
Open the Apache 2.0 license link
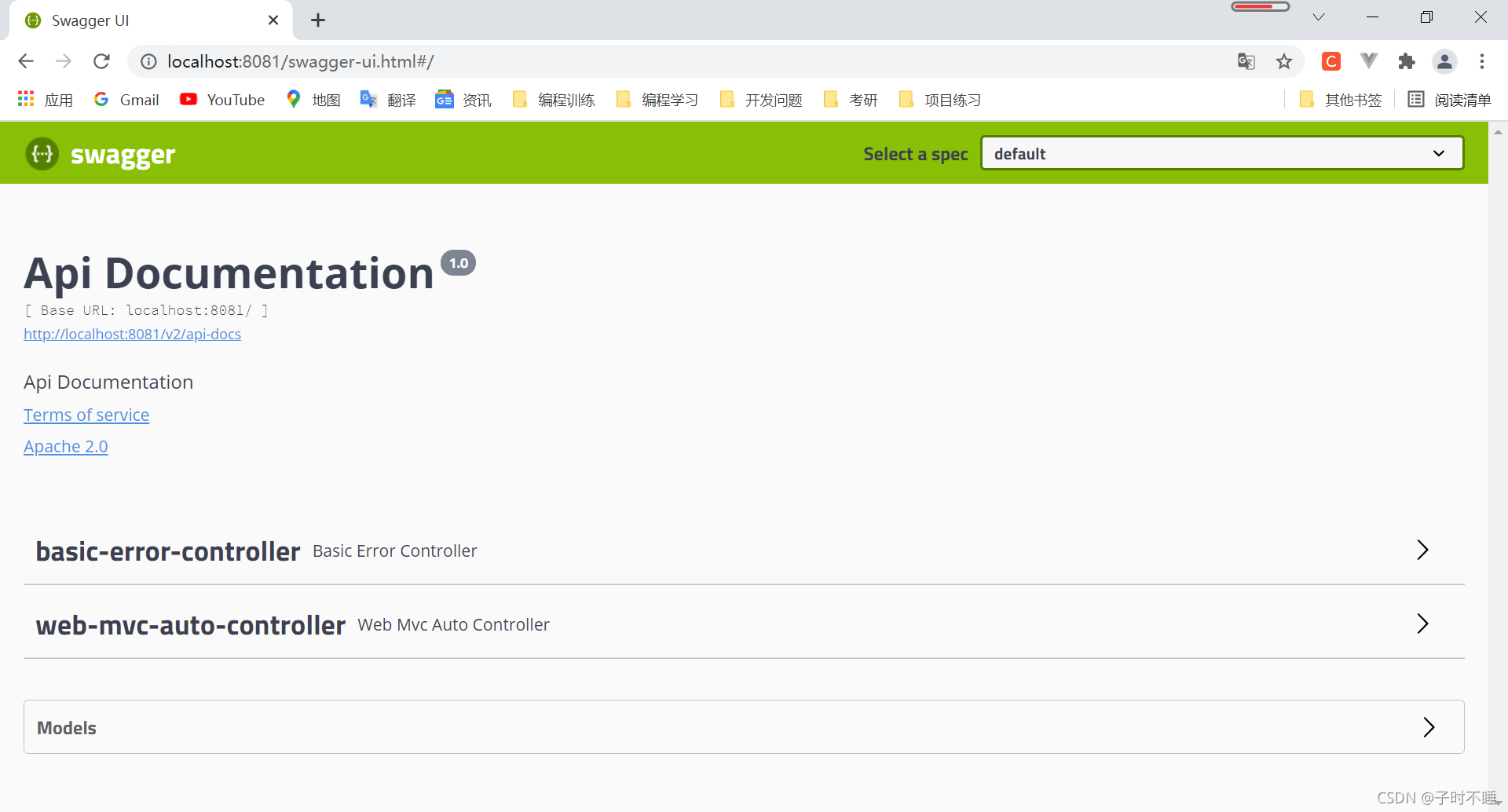pos(66,446)
